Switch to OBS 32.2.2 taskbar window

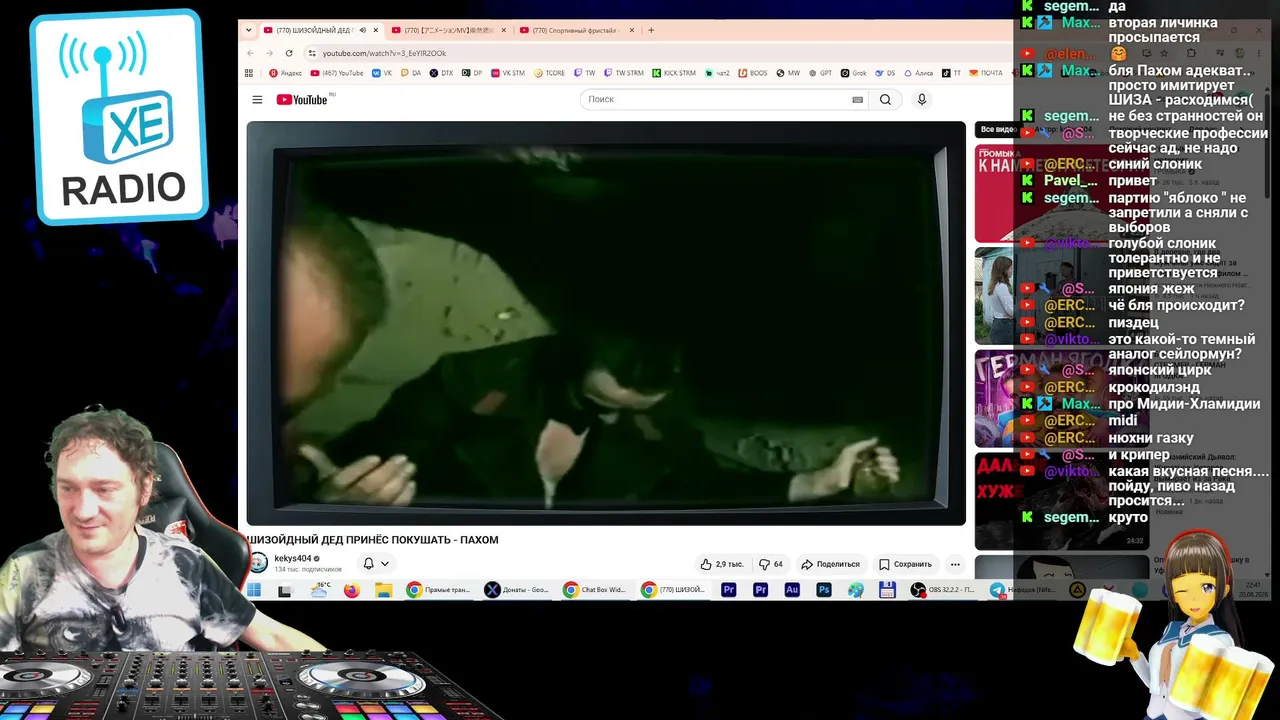click(x=942, y=590)
